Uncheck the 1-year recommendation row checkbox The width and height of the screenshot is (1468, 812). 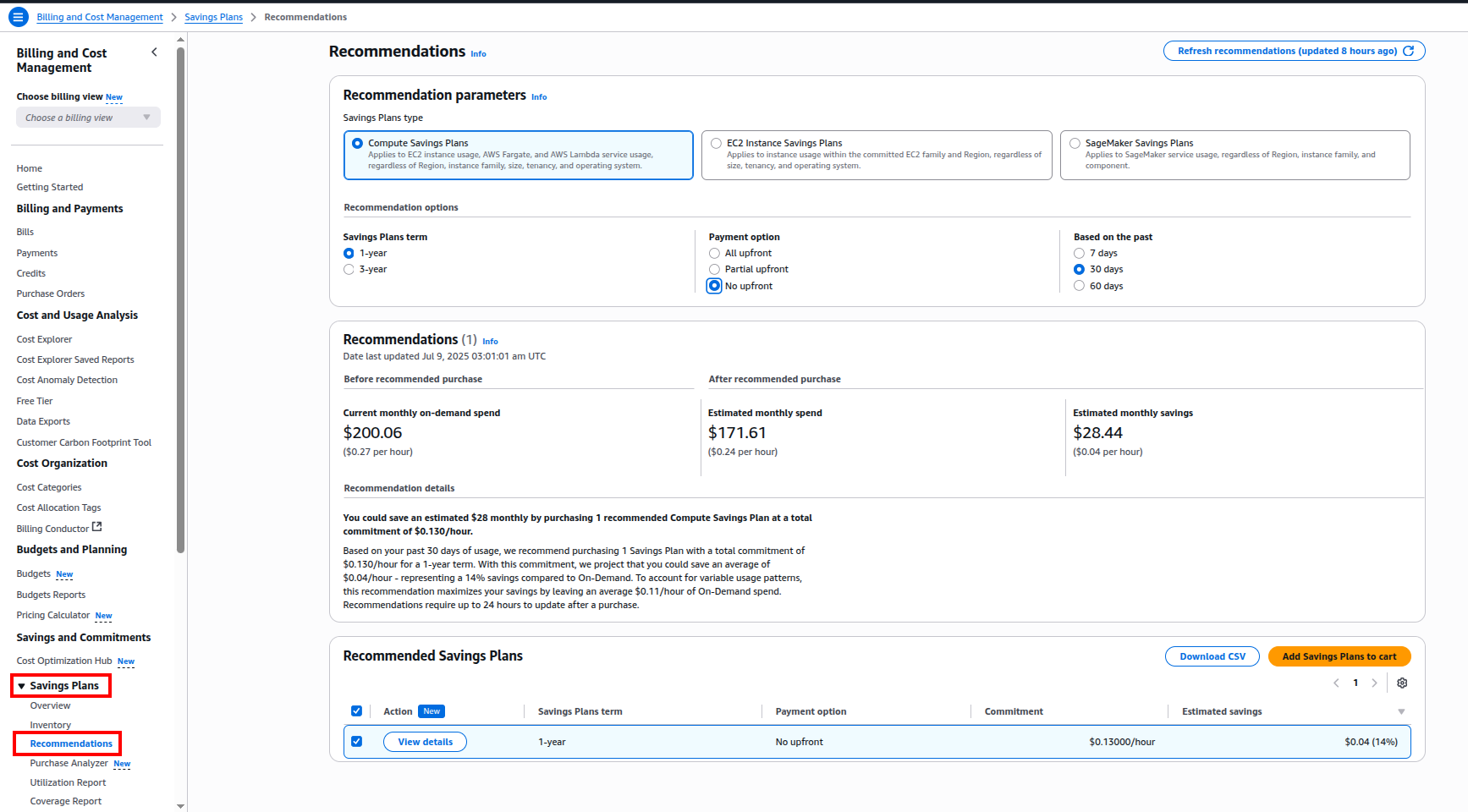pos(356,742)
